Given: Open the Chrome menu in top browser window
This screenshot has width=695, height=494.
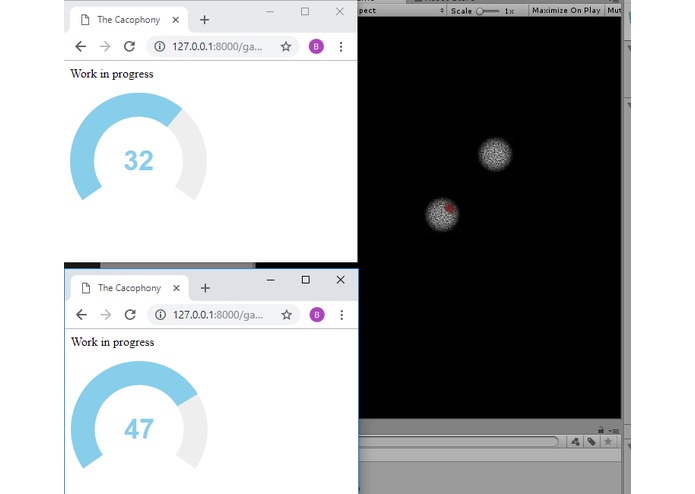Looking at the screenshot, I should 341,47.
